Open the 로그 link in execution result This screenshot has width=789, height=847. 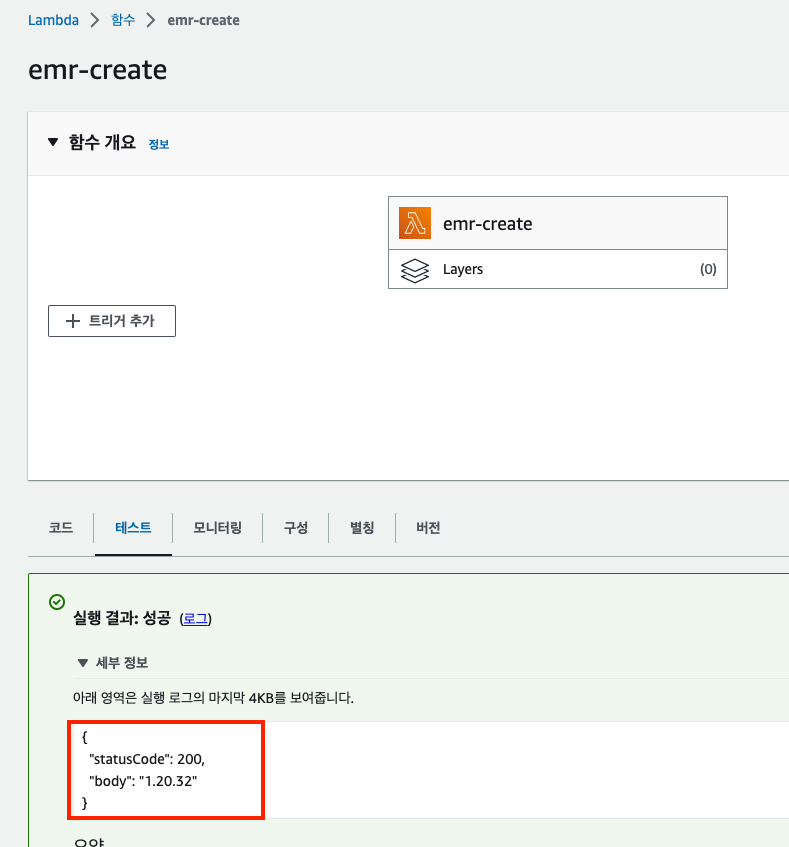[x=195, y=619]
